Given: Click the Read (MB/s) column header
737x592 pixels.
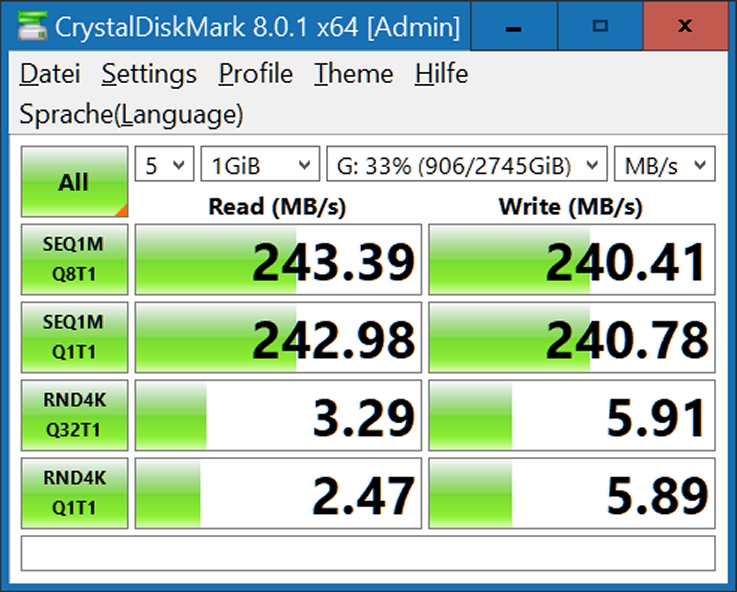Looking at the screenshot, I should tap(277, 206).
